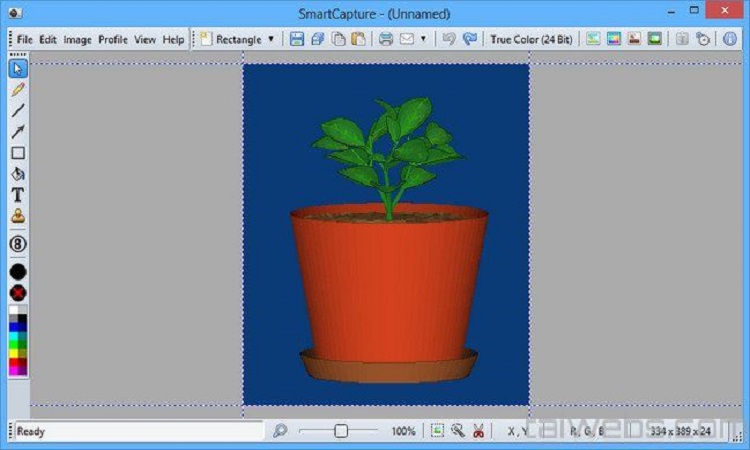Click the Print icon in toolbar

(386, 40)
